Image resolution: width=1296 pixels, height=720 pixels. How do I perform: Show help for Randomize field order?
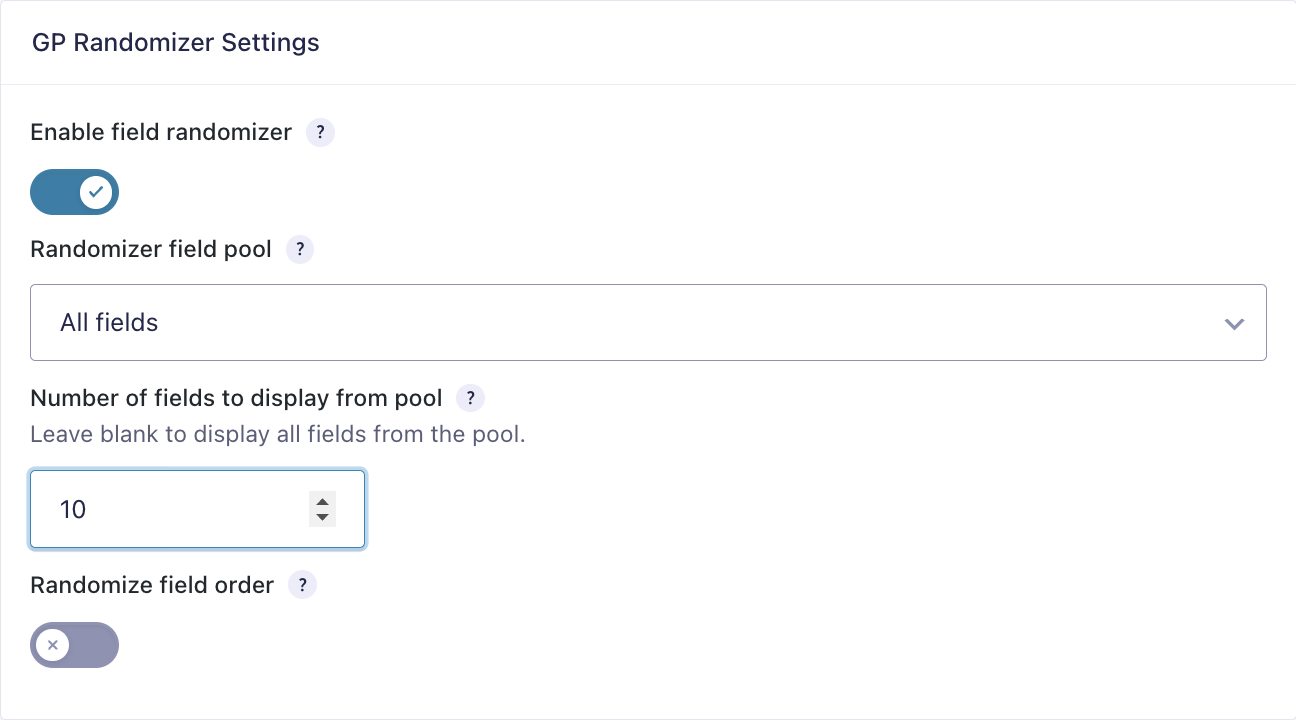pos(302,585)
